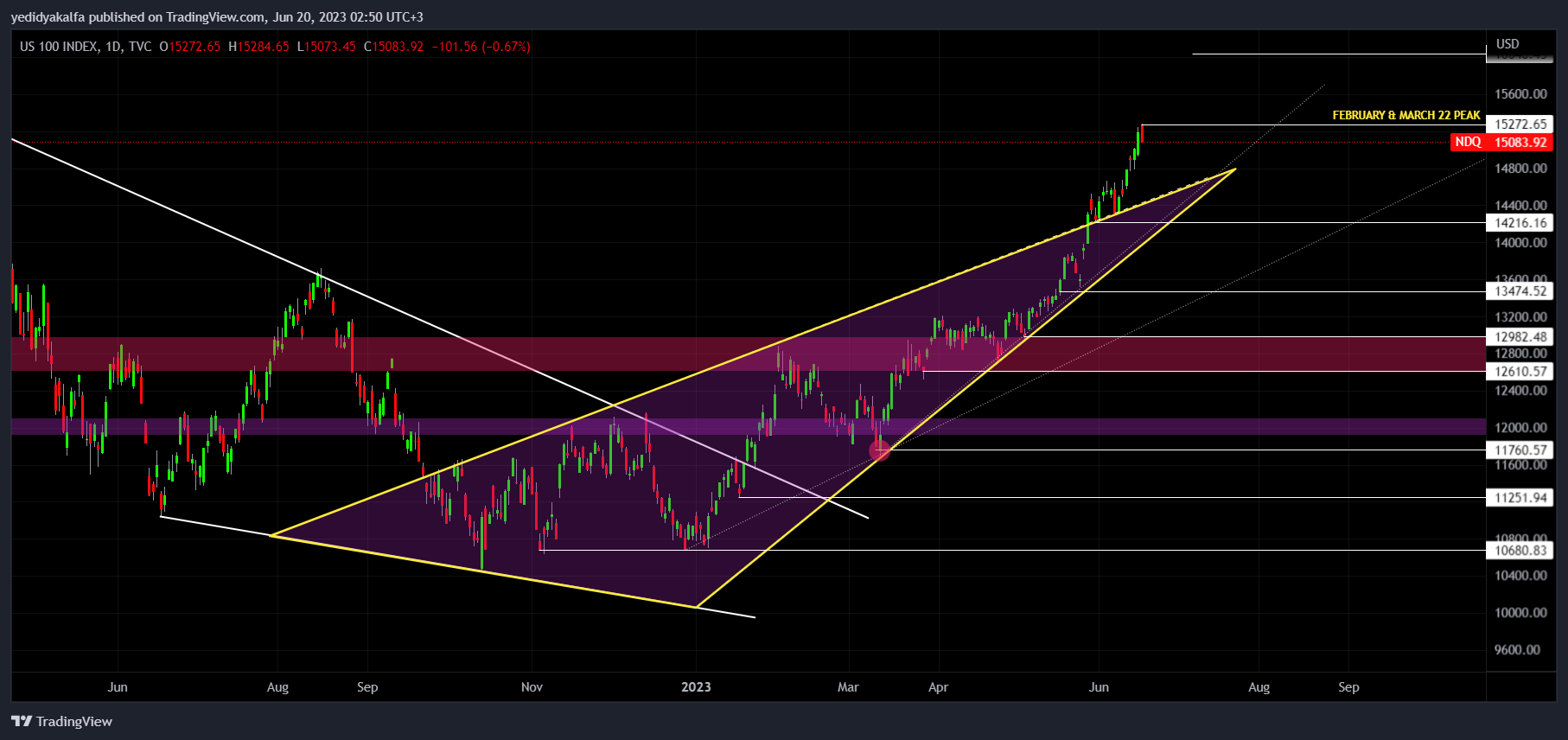Click the 12610.57 price level label

1520,372
